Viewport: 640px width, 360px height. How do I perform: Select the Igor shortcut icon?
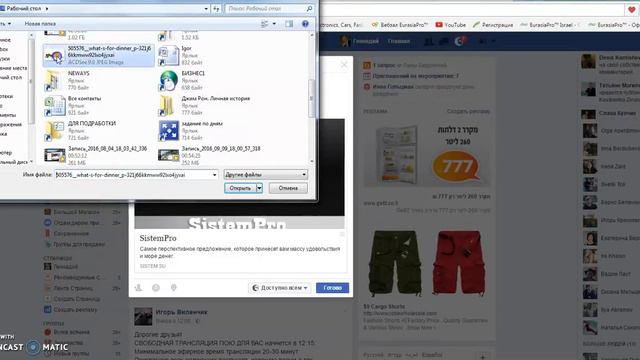168,56
